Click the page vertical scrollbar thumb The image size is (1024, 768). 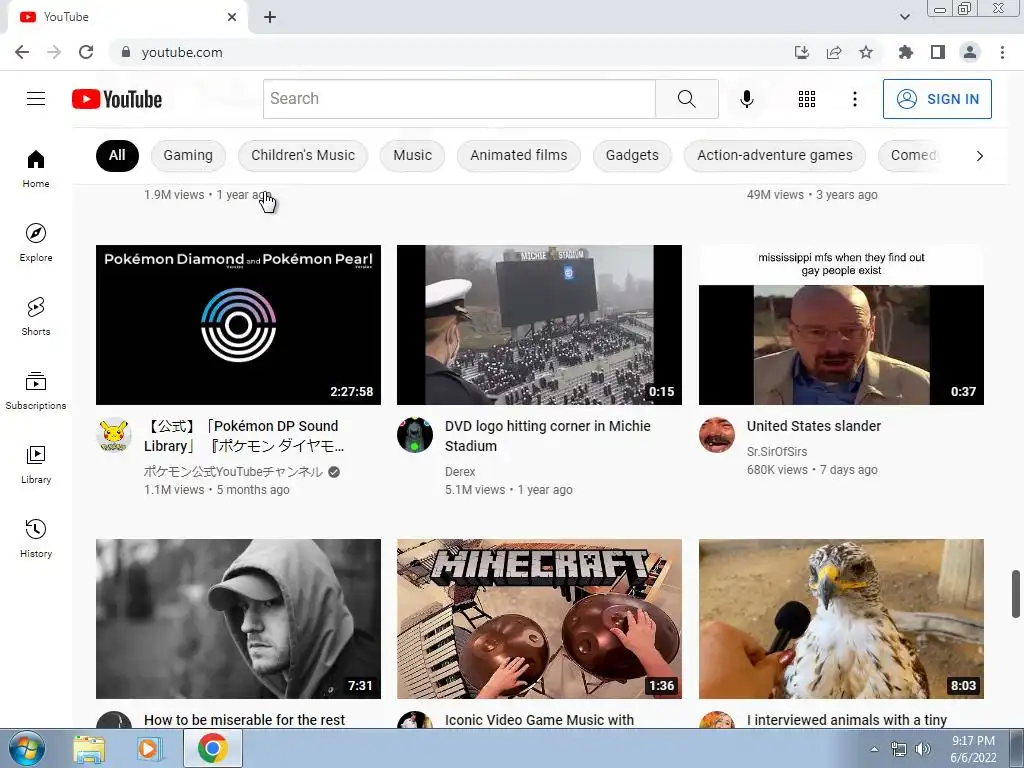1016,594
